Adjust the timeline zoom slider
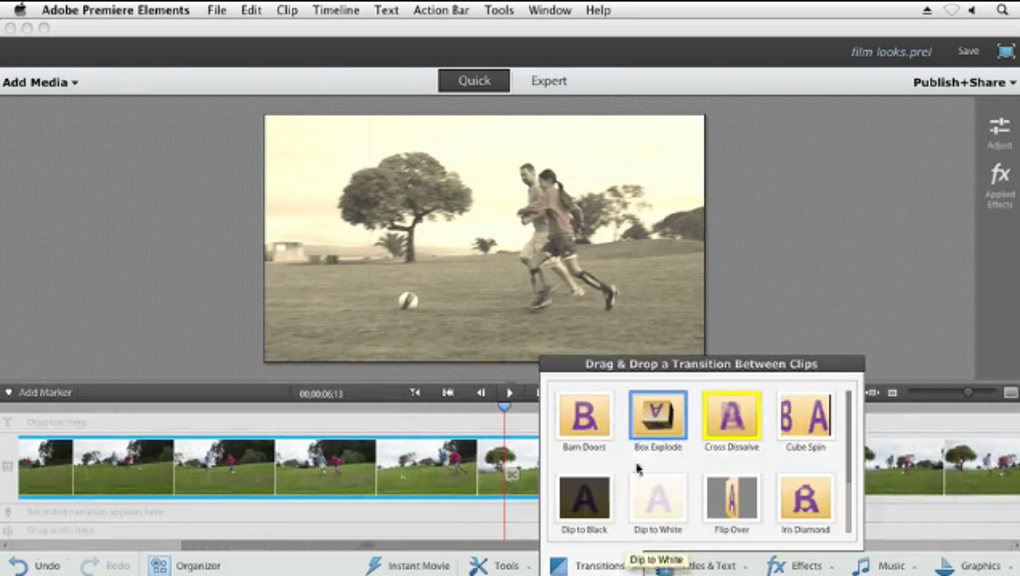Viewport: 1020px width, 576px height. click(x=967, y=393)
